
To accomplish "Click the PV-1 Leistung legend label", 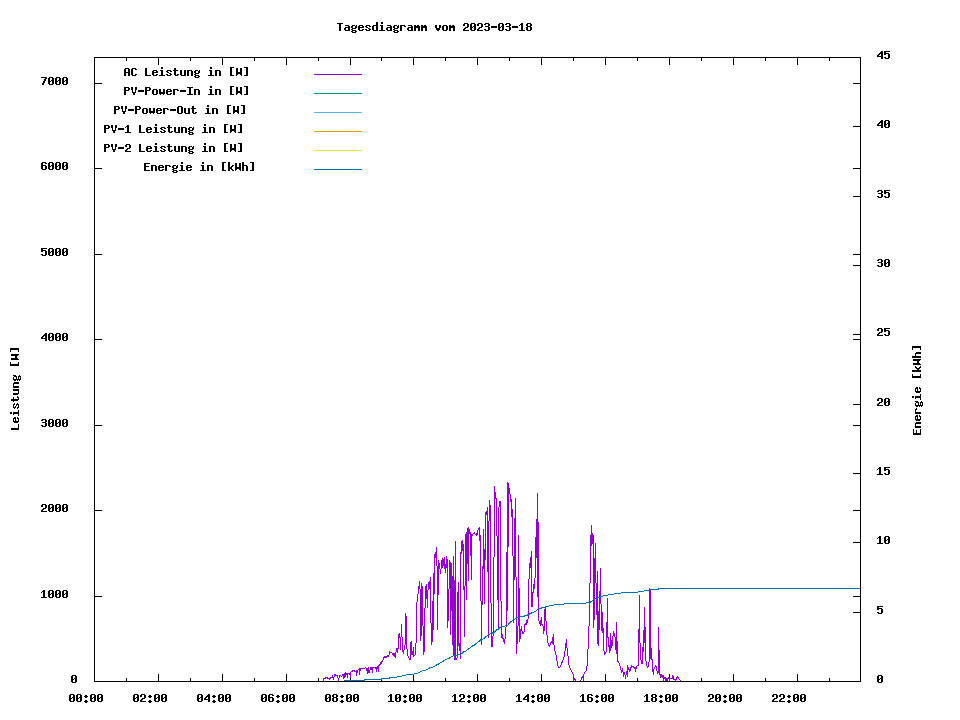I will [173, 129].
